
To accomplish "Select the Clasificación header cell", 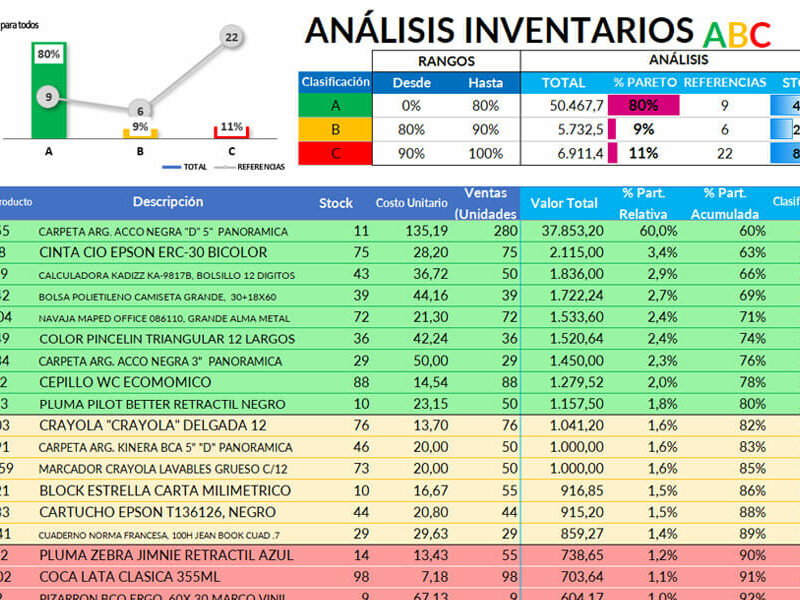I will (x=335, y=82).
